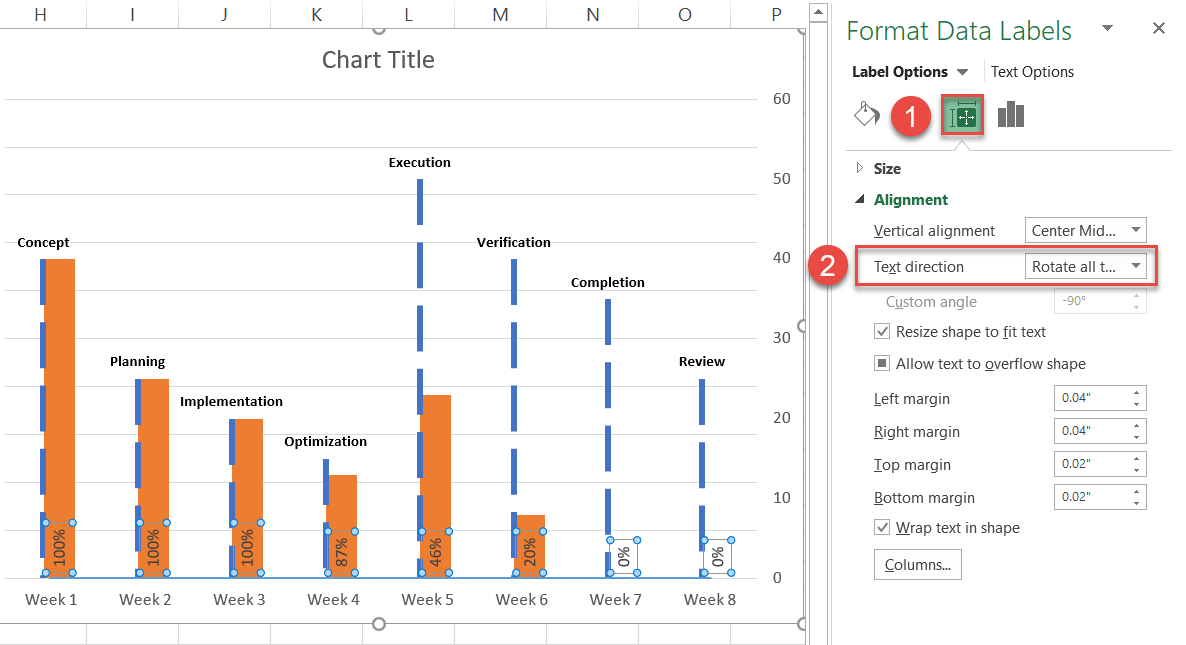
Task: Uncheck Wrap text in shape
Action: pyautogui.click(x=881, y=527)
